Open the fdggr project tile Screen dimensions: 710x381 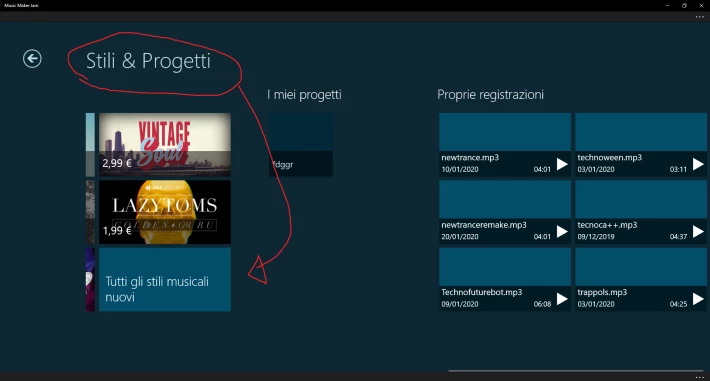pyautogui.click(x=301, y=145)
